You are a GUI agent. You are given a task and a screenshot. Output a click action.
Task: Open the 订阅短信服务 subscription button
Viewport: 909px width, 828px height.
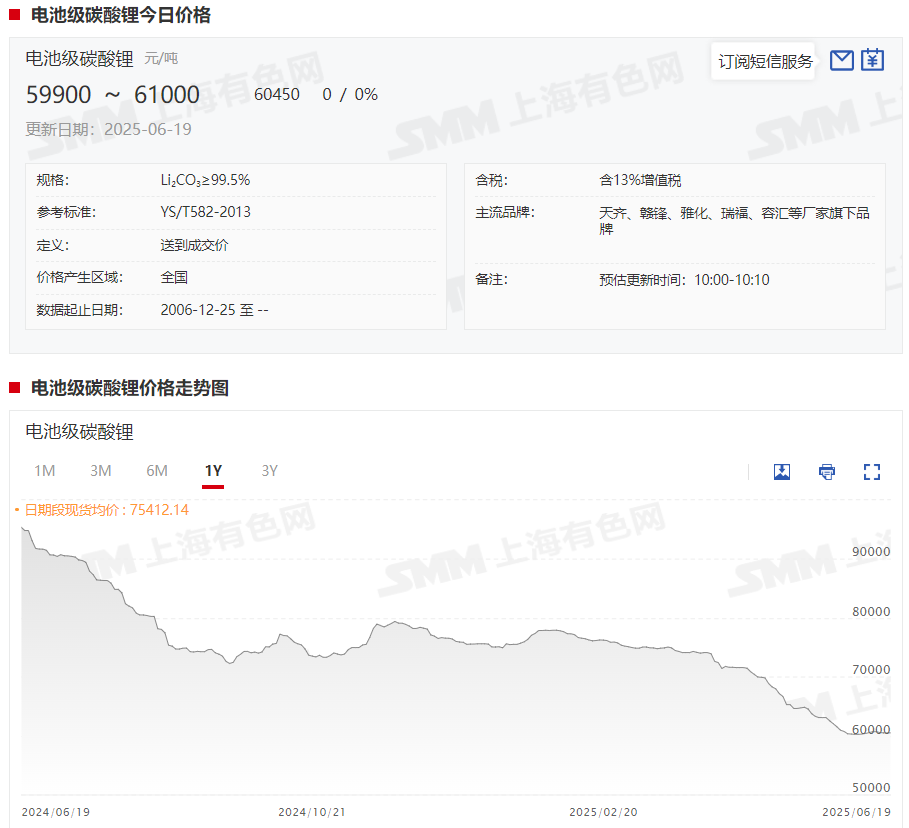pos(765,61)
